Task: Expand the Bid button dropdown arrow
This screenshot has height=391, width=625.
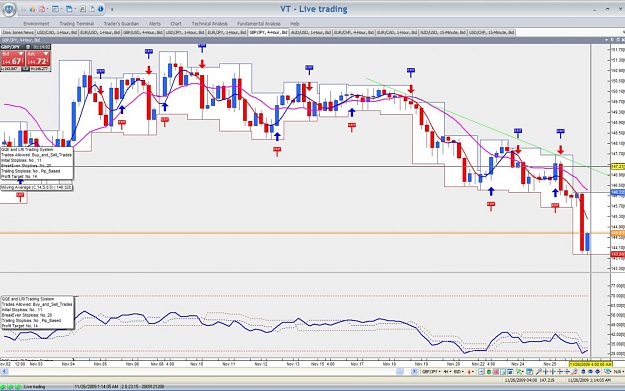Action: point(20,54)
